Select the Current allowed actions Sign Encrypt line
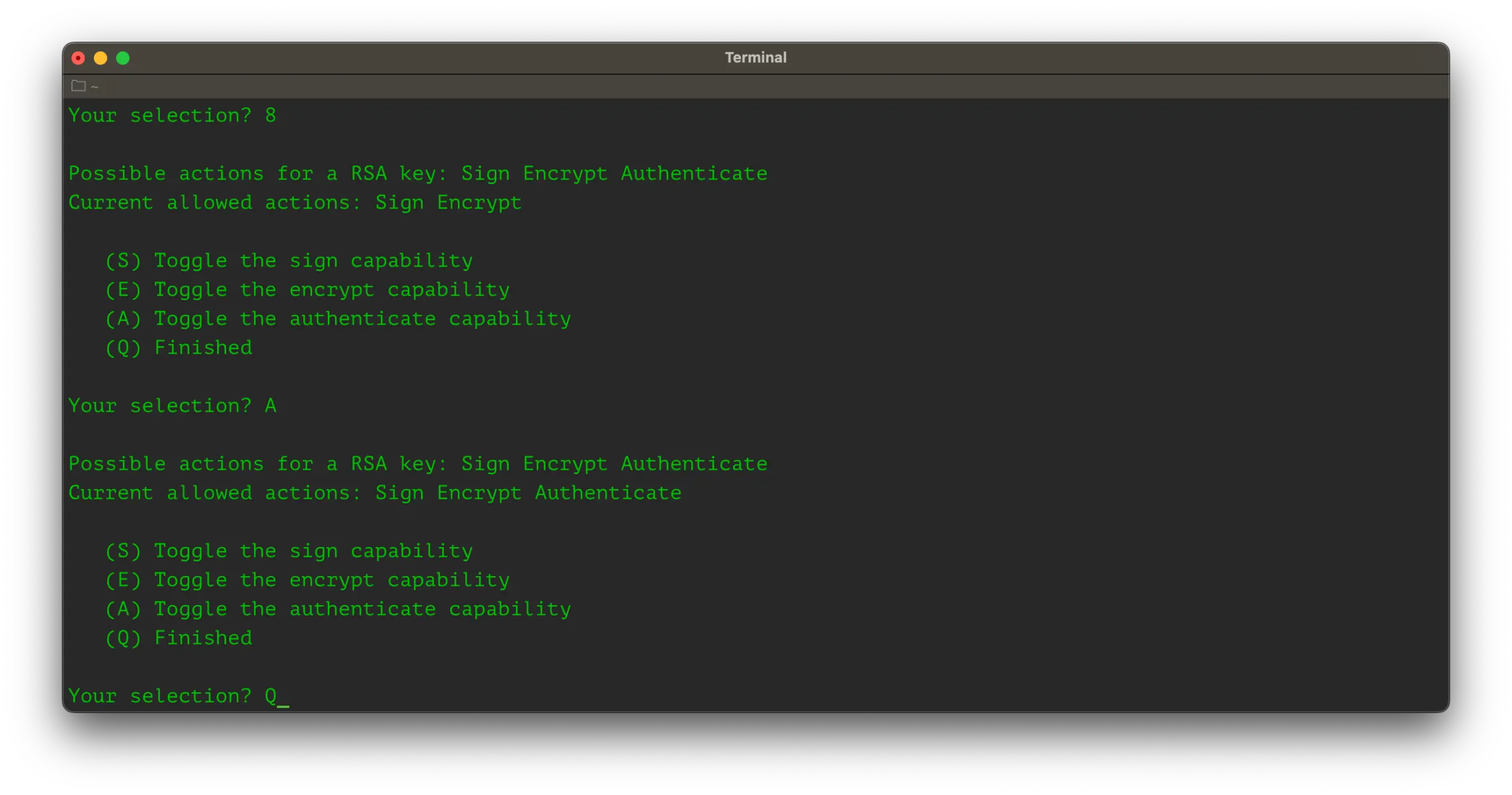1512x795 pixels. (295, 202)
